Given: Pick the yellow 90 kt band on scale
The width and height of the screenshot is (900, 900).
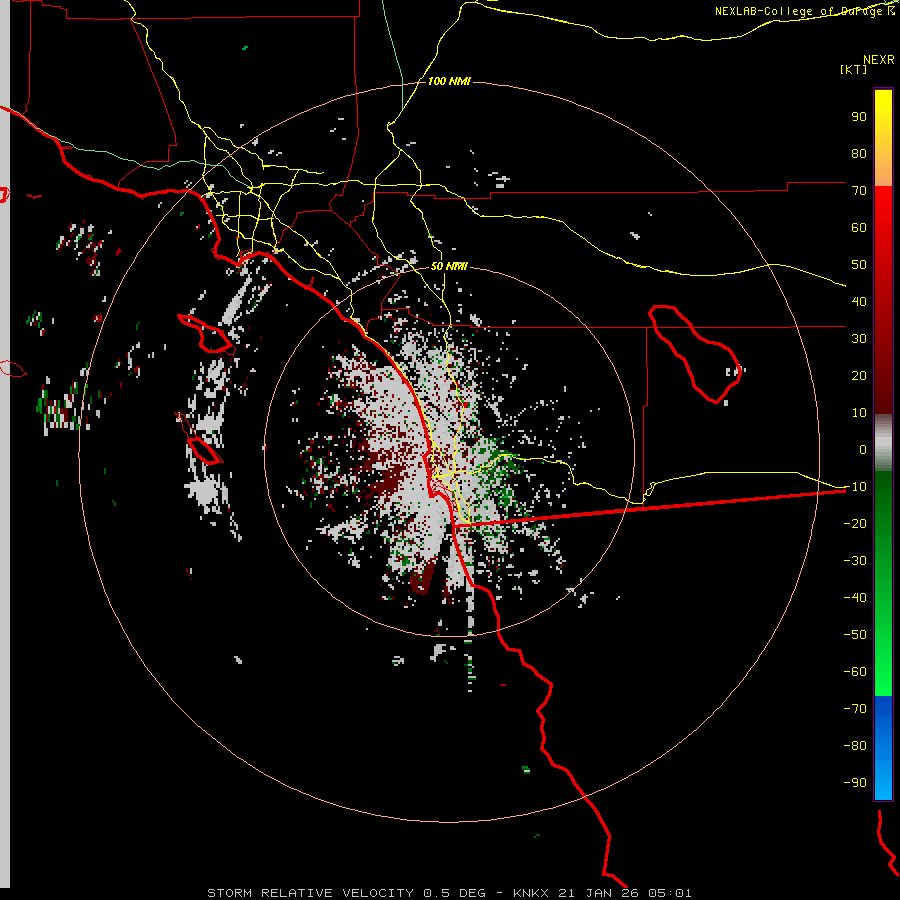Looking at the screenshot, I should pos(883,117).
